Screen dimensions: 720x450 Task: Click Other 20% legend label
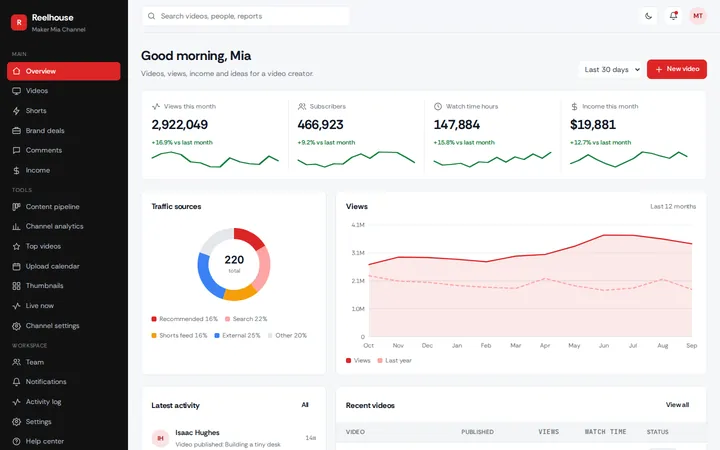point(291,336)
